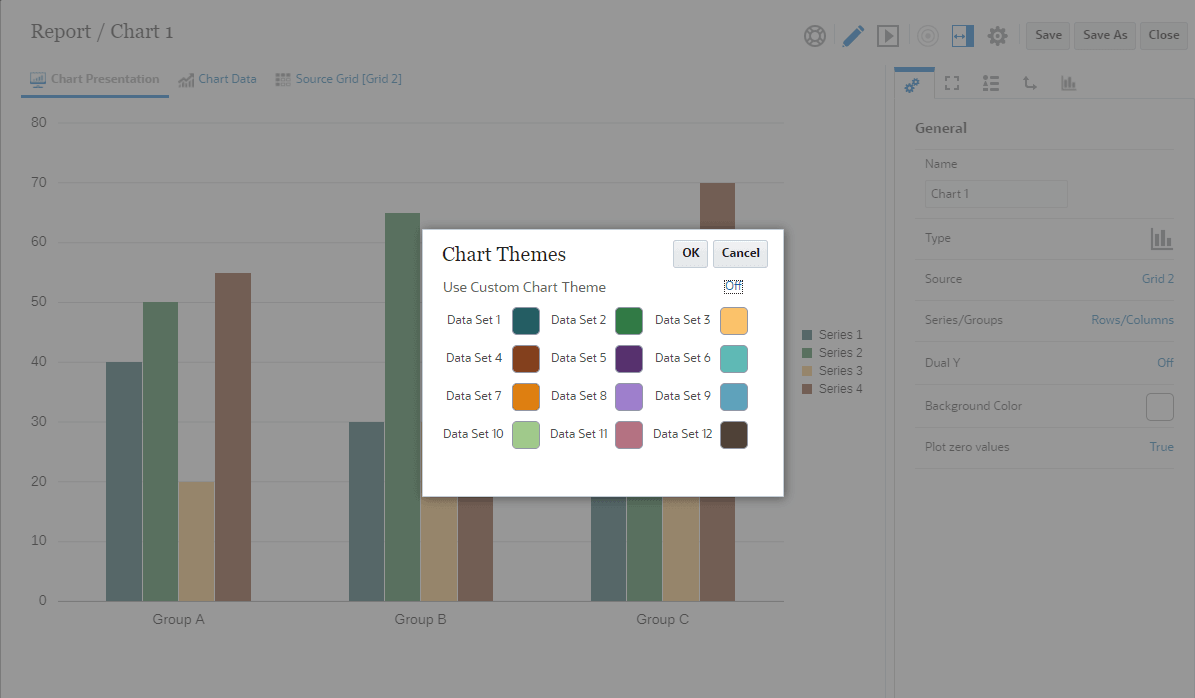
Task: Open the axes properties tab icon
Action: (1030, 84)
